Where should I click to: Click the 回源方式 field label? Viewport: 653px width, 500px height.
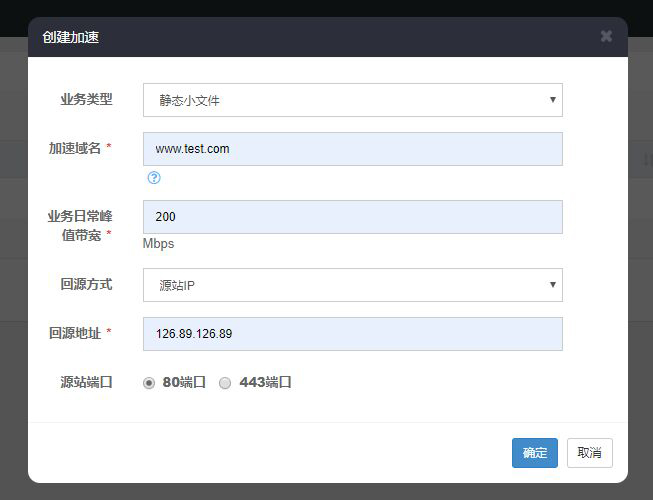(86, 284)
